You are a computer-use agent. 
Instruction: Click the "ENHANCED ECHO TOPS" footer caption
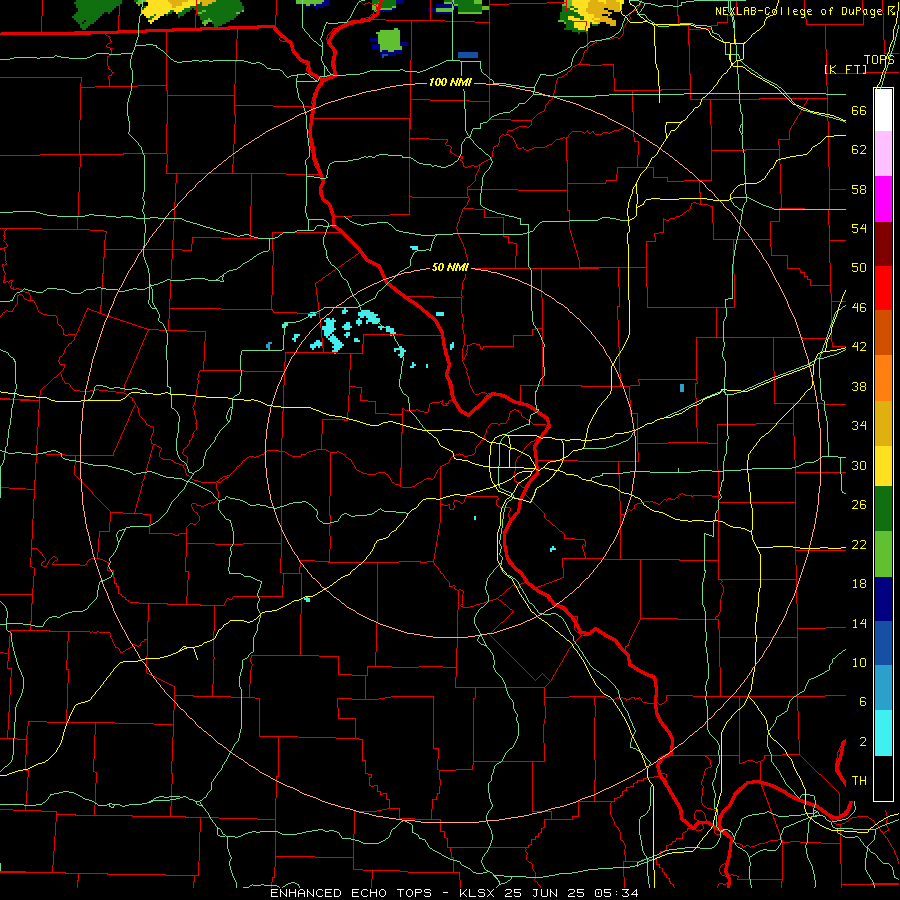click(x=351, y=893)
